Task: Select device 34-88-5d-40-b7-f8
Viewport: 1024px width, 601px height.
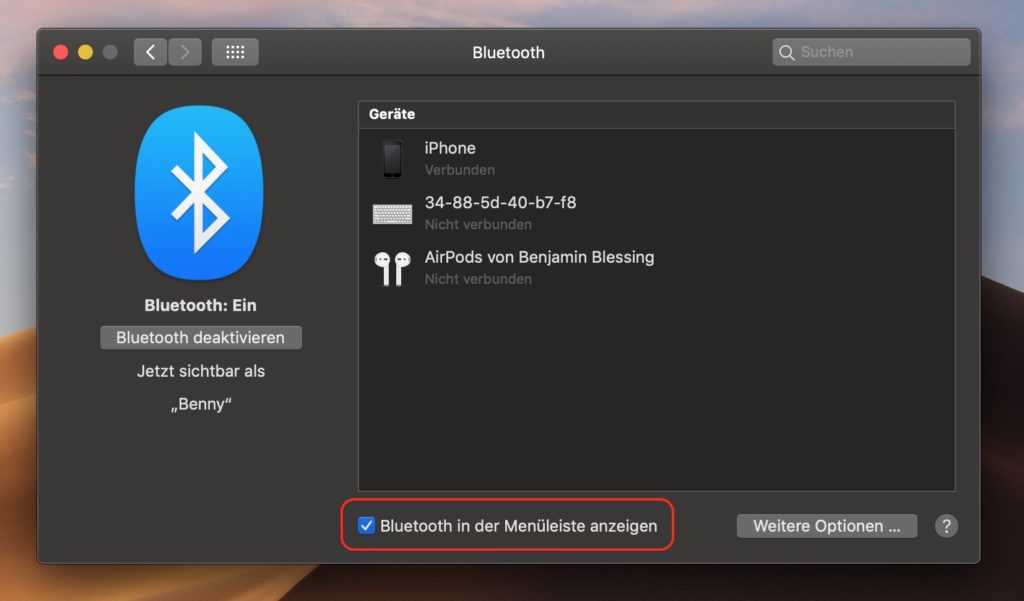Action: point(656,213)
